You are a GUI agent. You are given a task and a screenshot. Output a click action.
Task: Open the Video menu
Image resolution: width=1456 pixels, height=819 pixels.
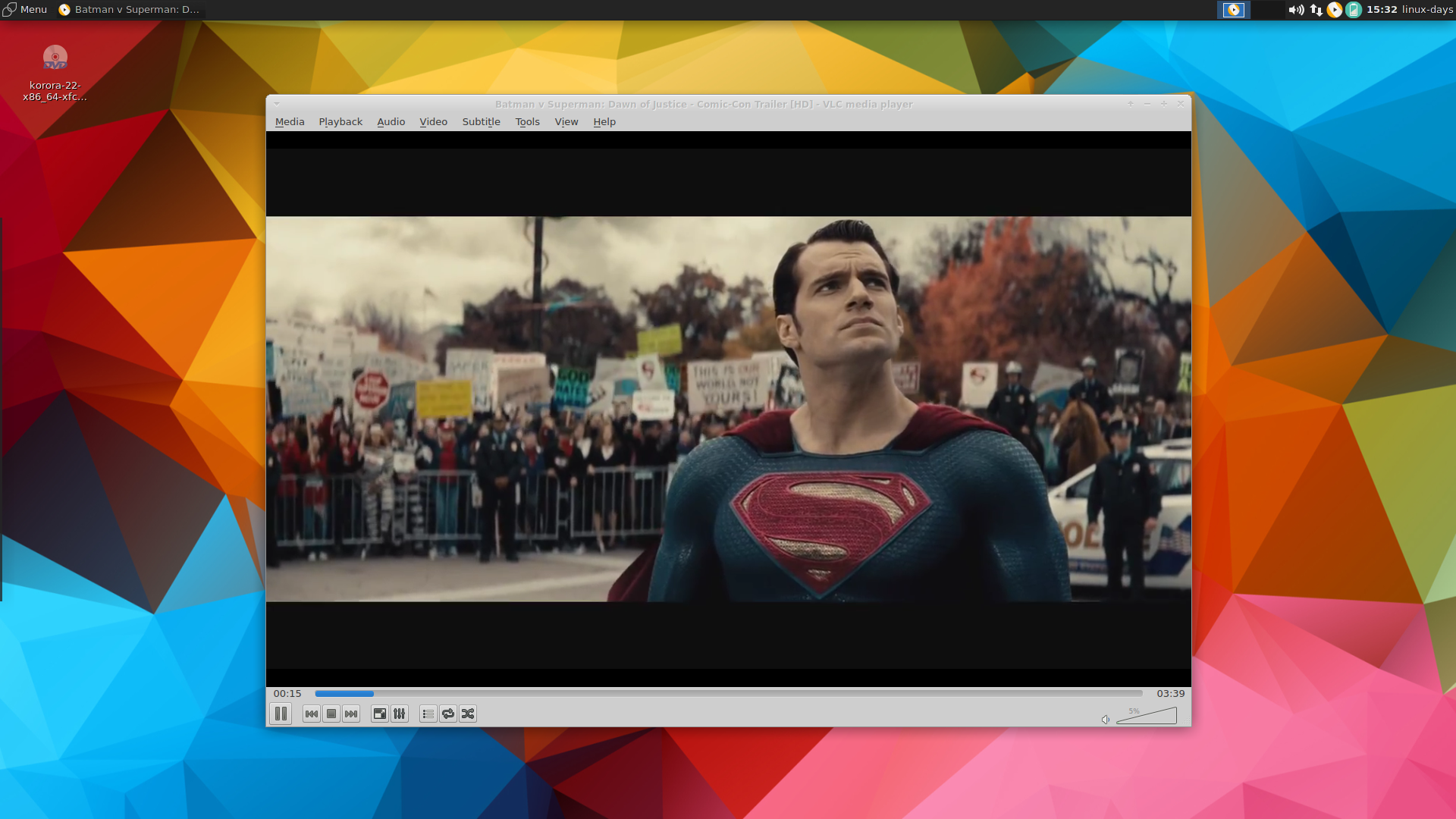tap(434, 121)
